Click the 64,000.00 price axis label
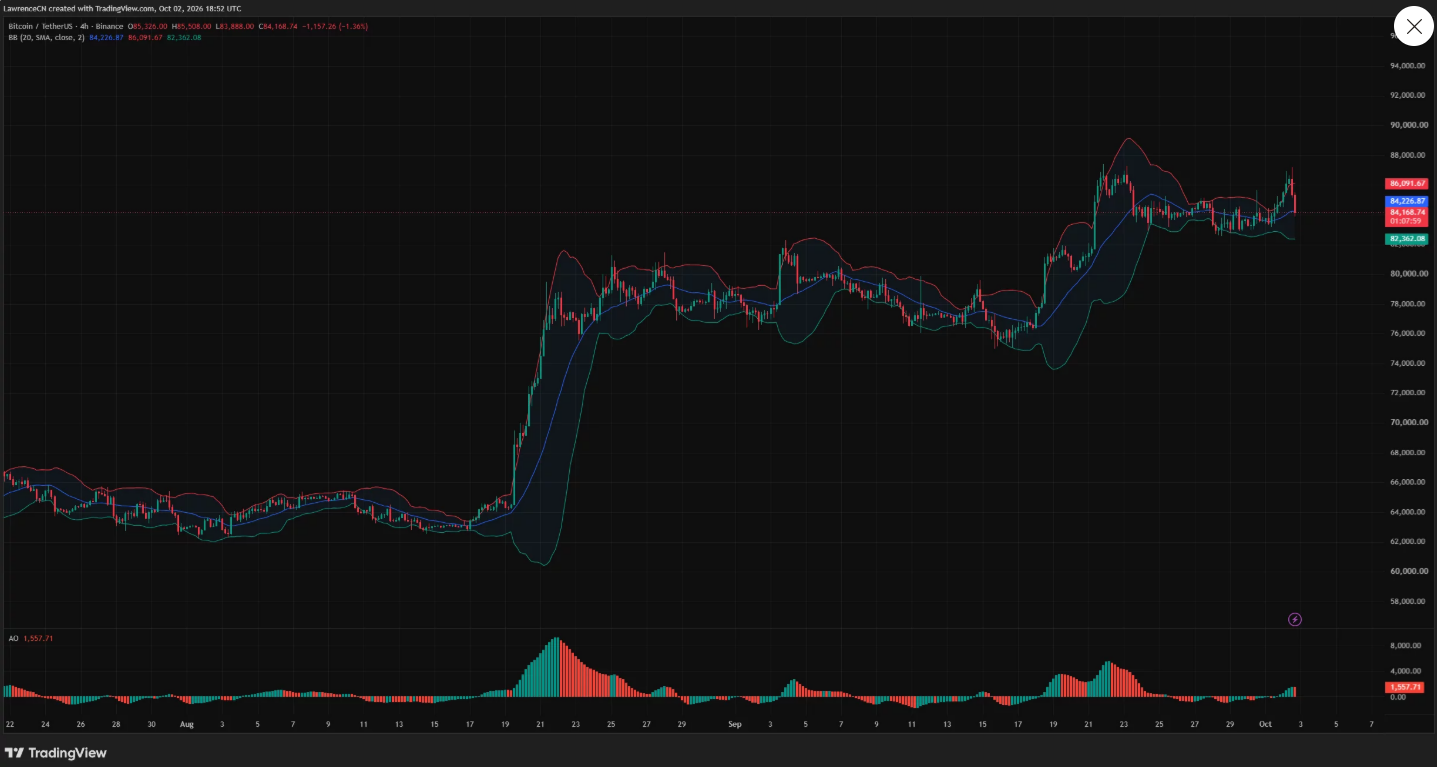 coord(1408,512)
